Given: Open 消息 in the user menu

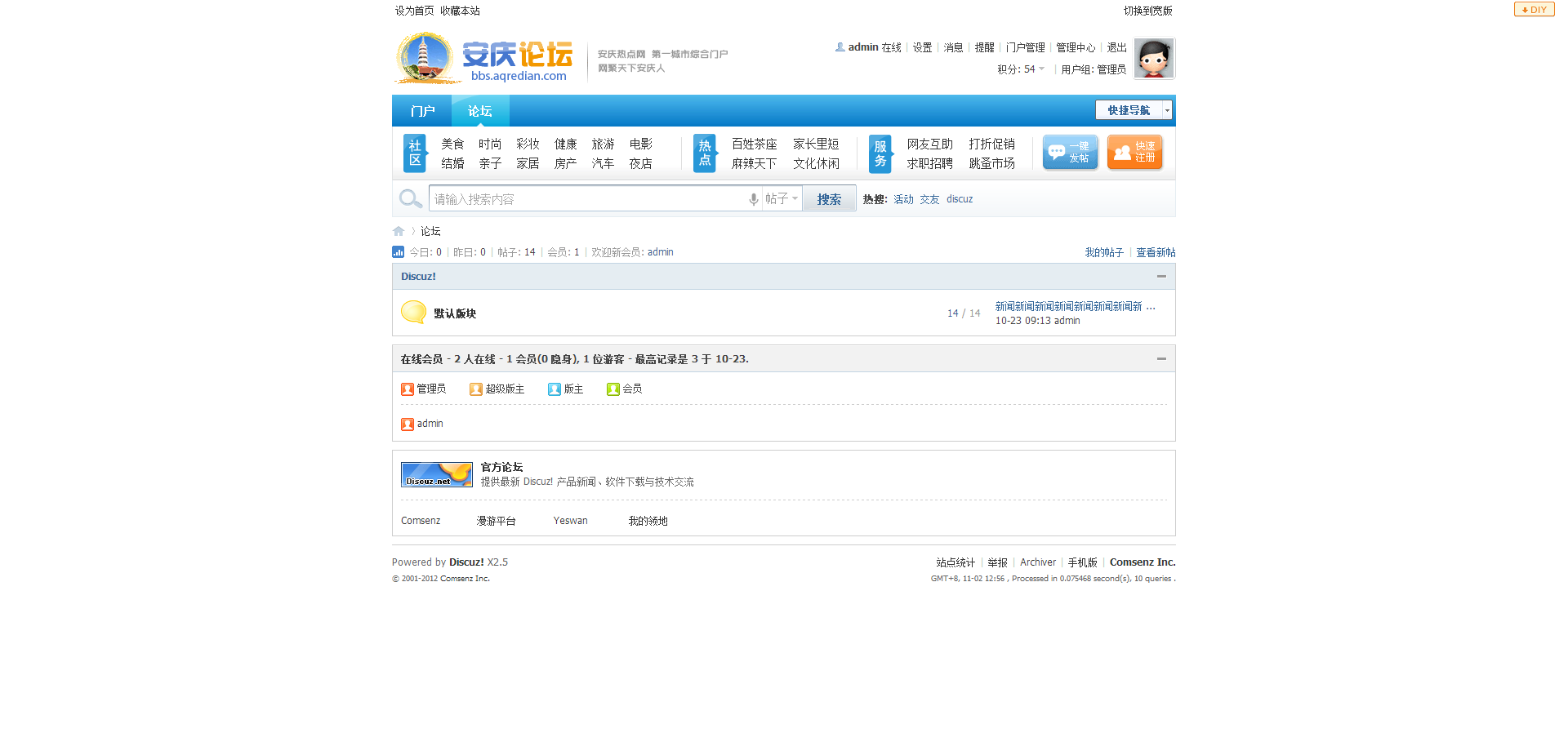Looking at the screenshot, I should pyautogui.click(x=953, y=47).
